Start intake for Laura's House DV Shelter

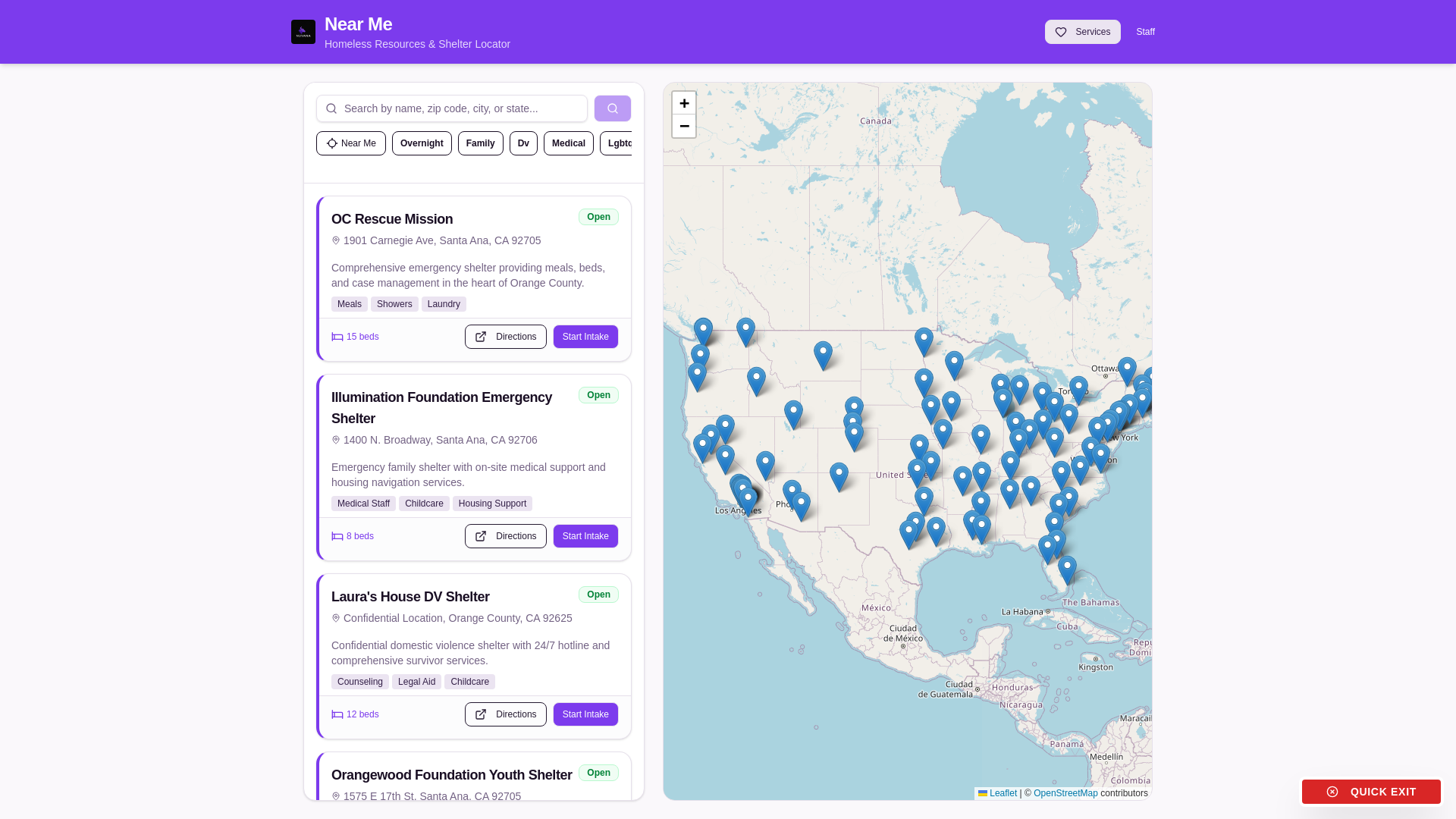pos(585,714)
